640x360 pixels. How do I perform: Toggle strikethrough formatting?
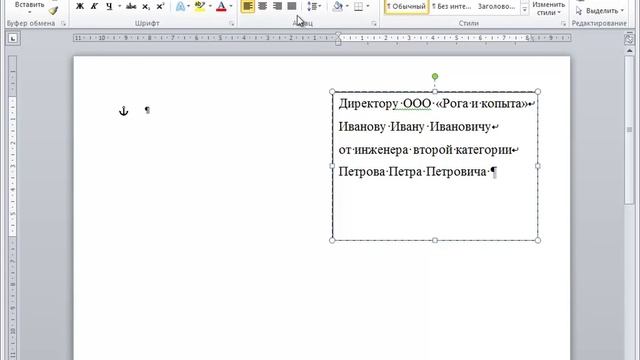[x=131, y=6]
